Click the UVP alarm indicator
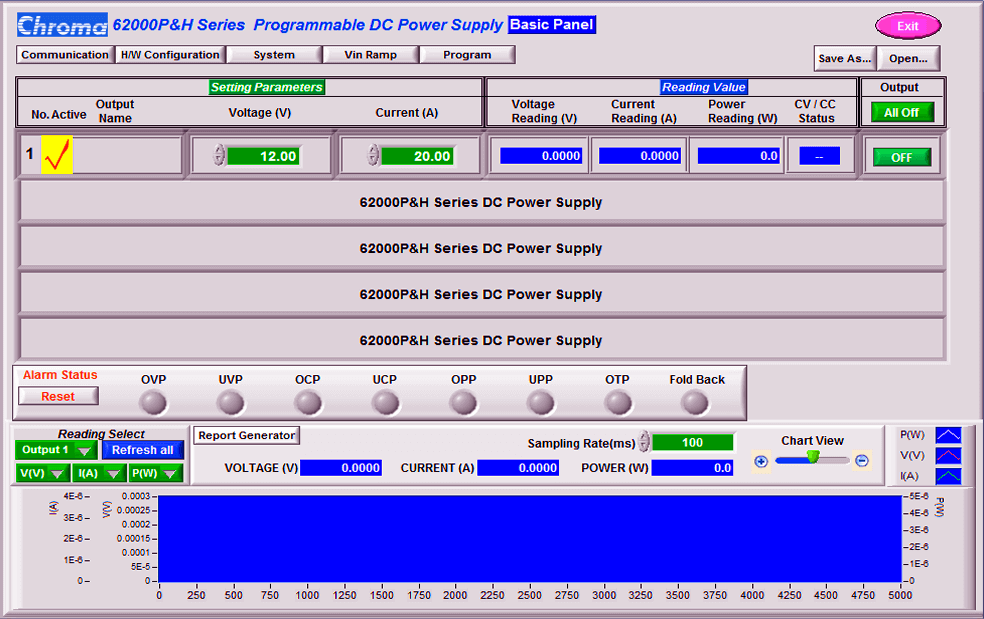Screen dimensions: 984x619 231,402
